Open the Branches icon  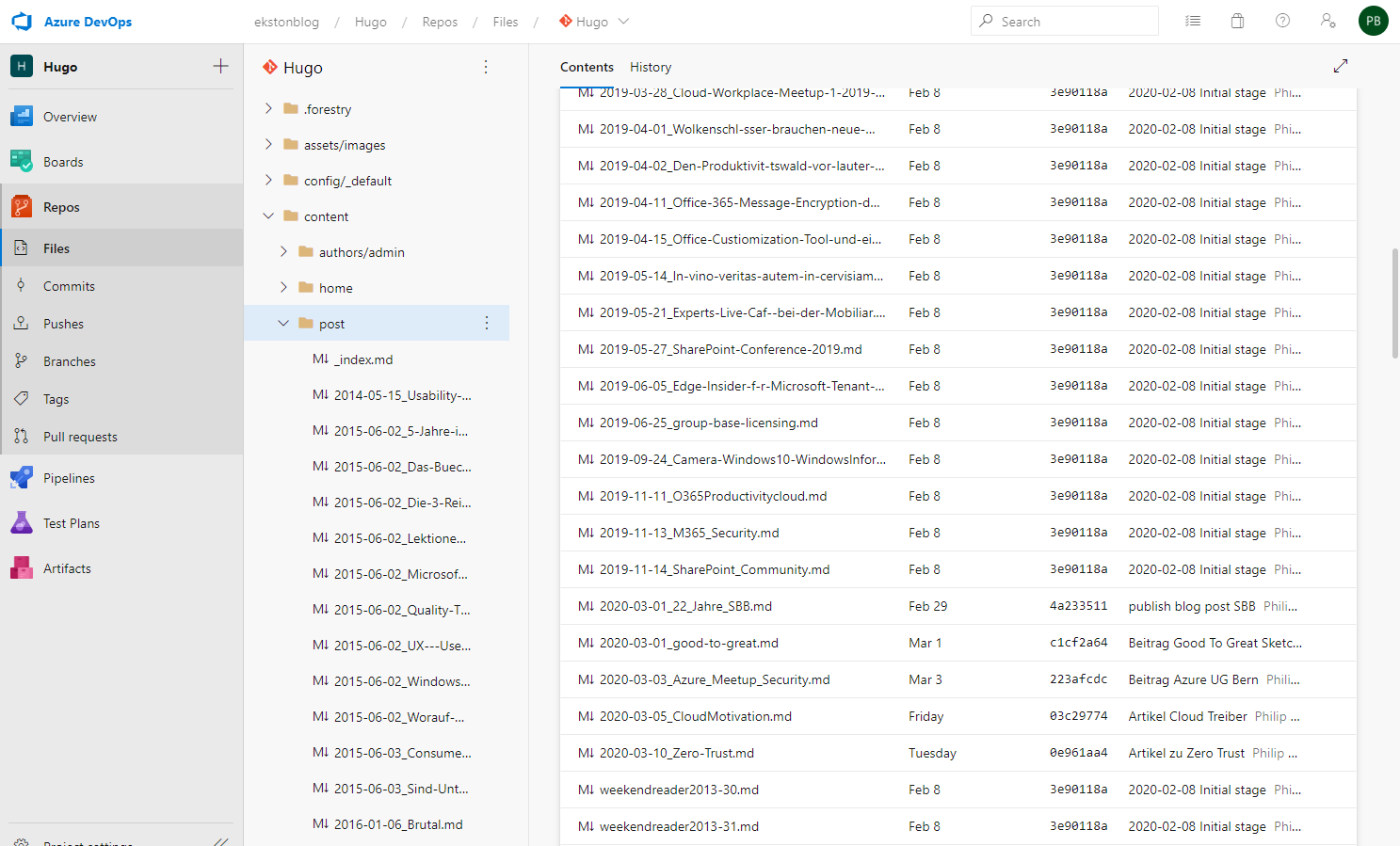coord(21,361)
